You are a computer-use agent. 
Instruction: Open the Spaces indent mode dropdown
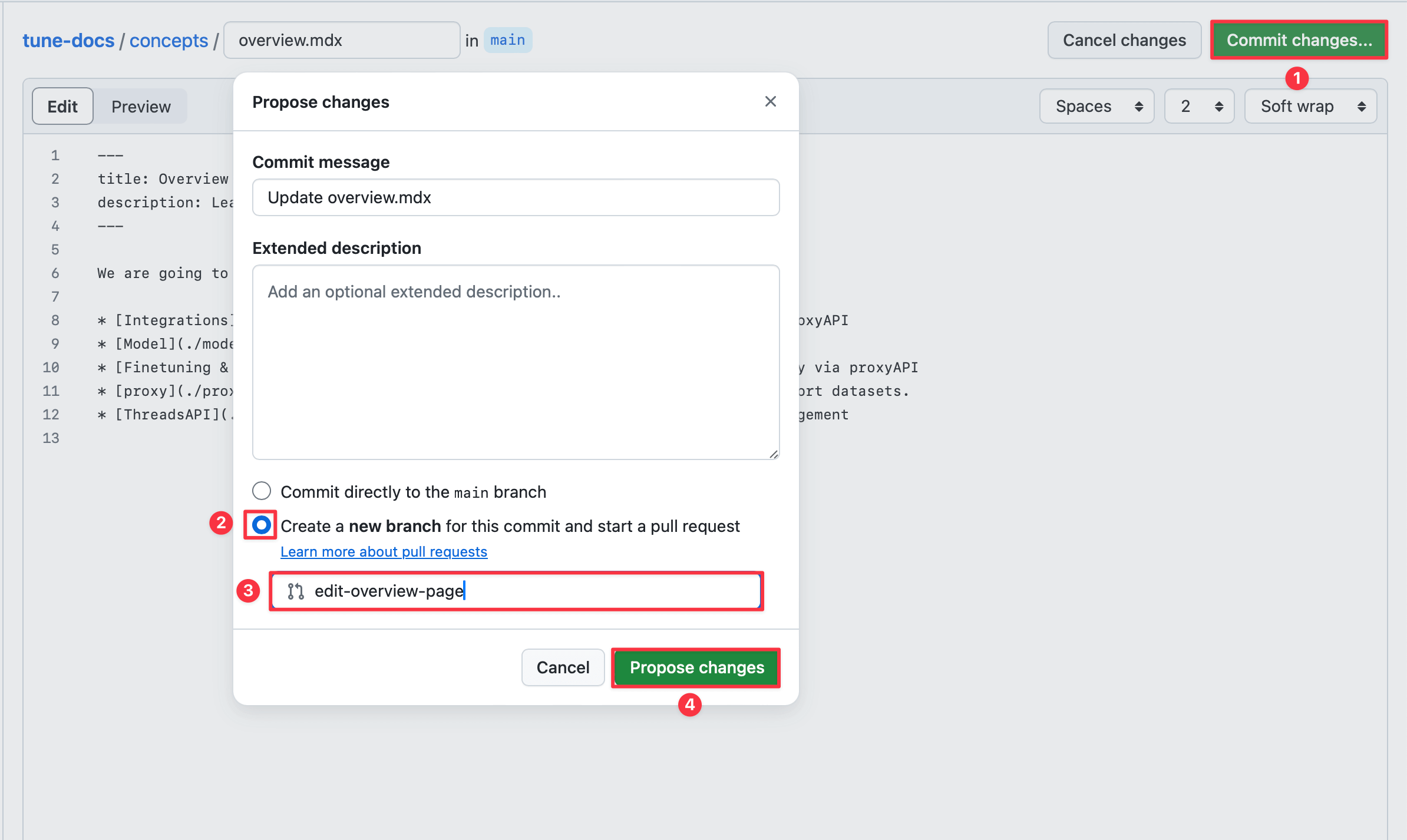1096,107
